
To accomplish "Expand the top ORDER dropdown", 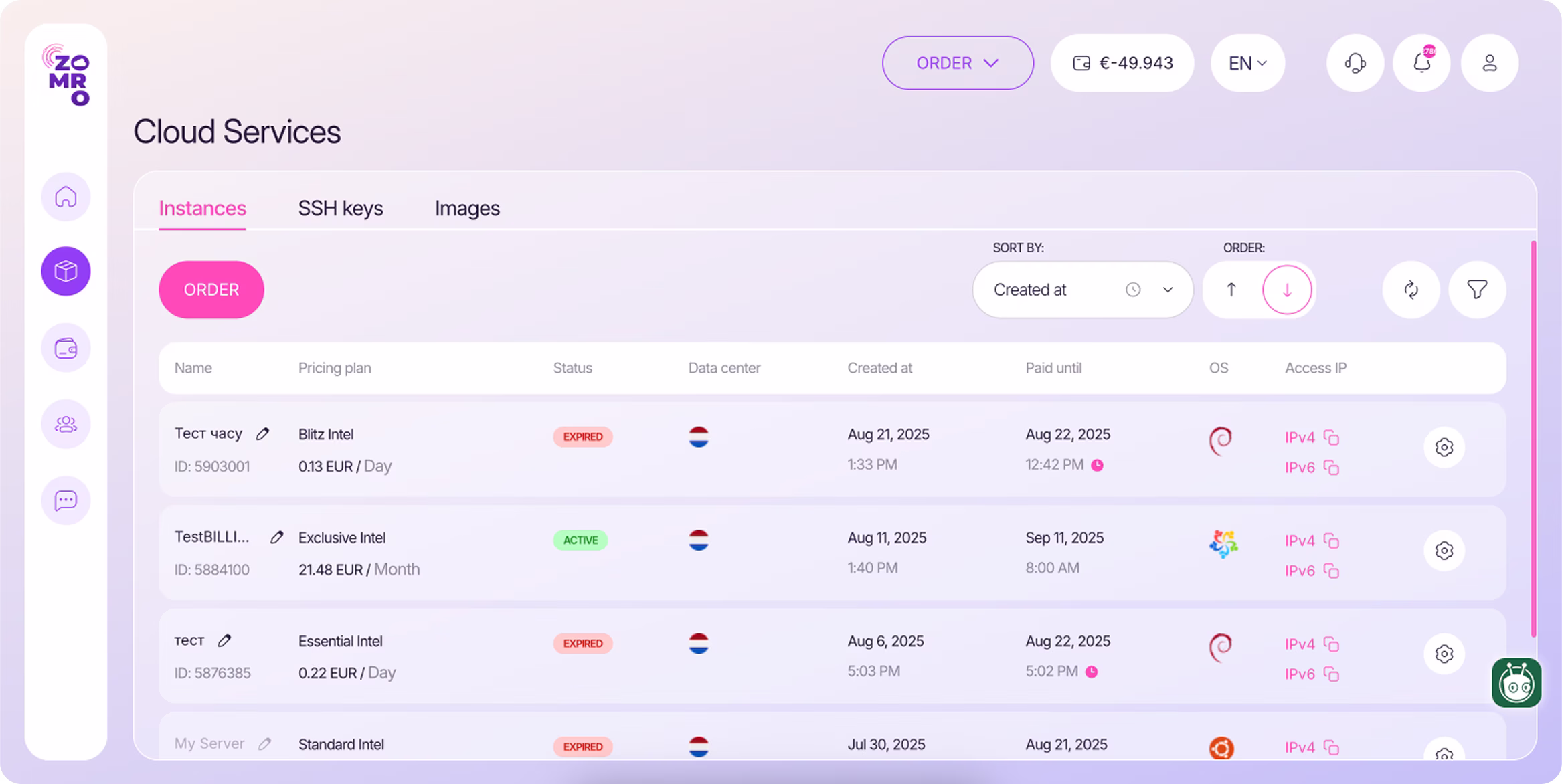I will [x=958, y=63].
